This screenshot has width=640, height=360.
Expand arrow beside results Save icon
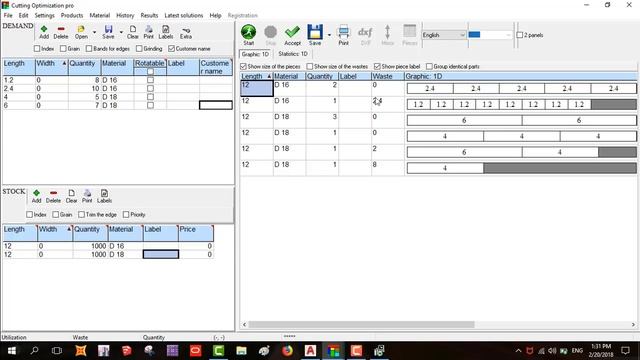pos(329,35)
